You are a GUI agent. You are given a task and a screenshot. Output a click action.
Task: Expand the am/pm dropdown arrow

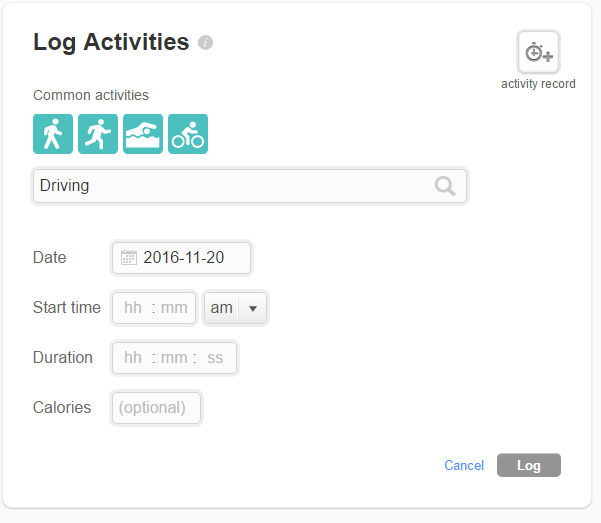[x=253, y=308]
